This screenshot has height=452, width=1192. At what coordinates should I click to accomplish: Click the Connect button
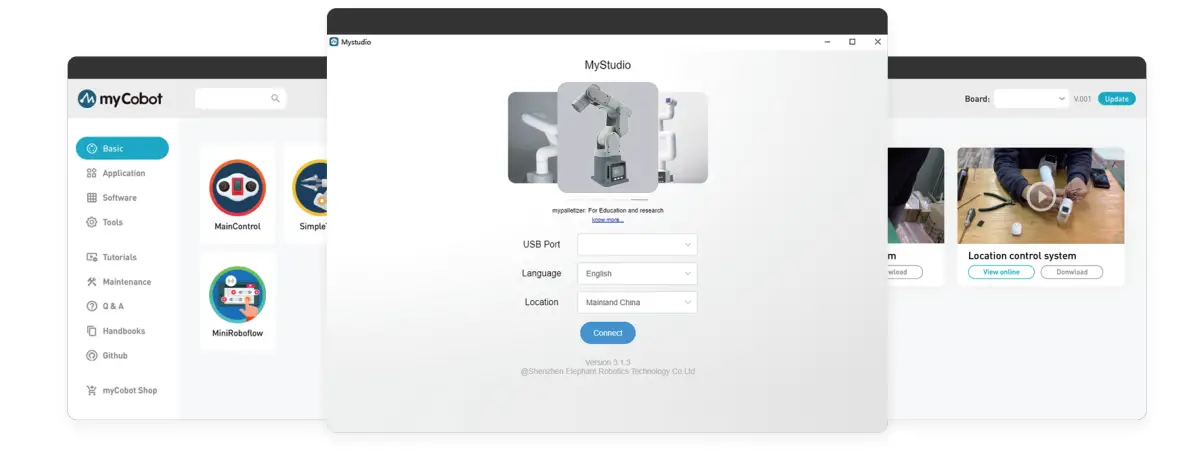coord(607,333)
